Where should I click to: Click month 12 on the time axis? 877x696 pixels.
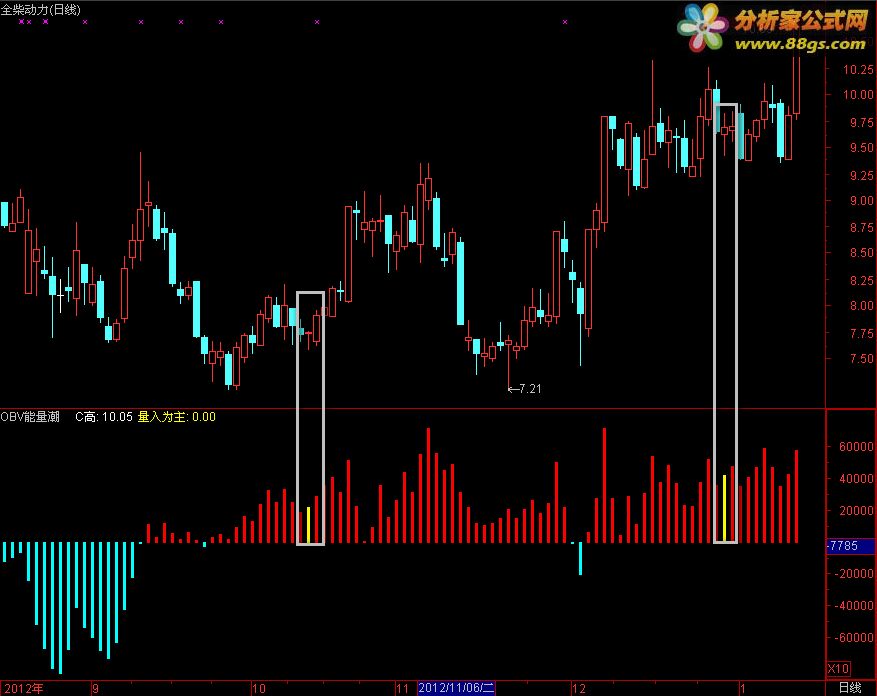pos(579,688)
